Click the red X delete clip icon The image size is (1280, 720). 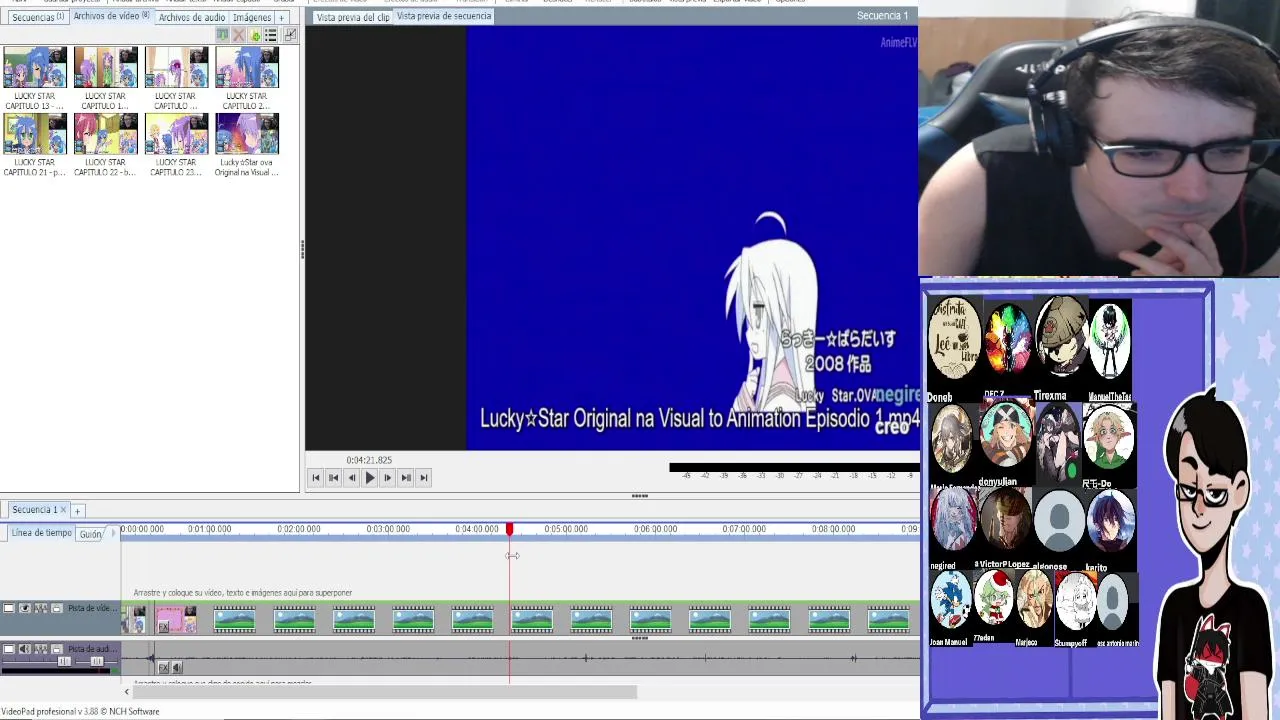pyautogui.click(x=238, y=35)
